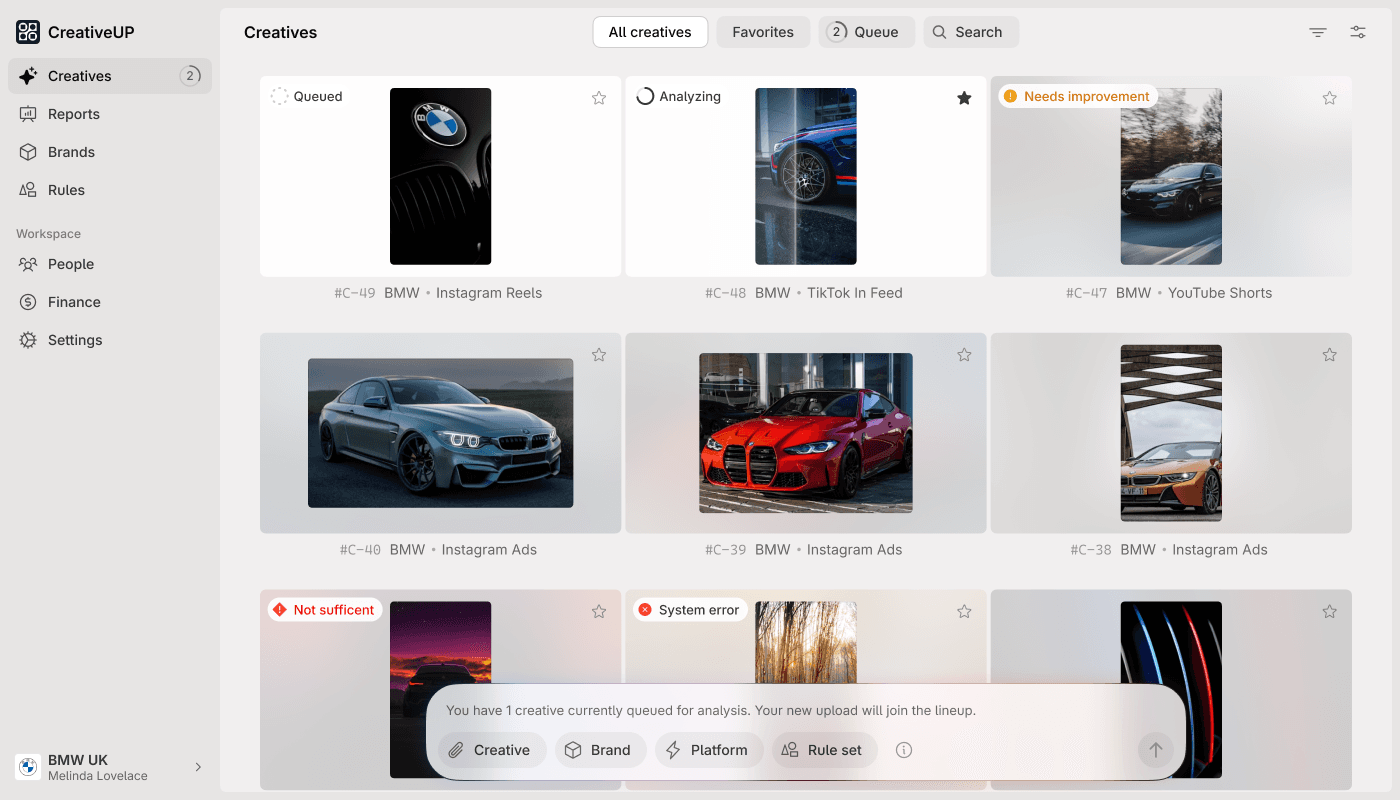This screenshot has height=800, width=1400.
Task: Toggle the favorite star on creative #C-38
Action: [x=1329, y=354]
